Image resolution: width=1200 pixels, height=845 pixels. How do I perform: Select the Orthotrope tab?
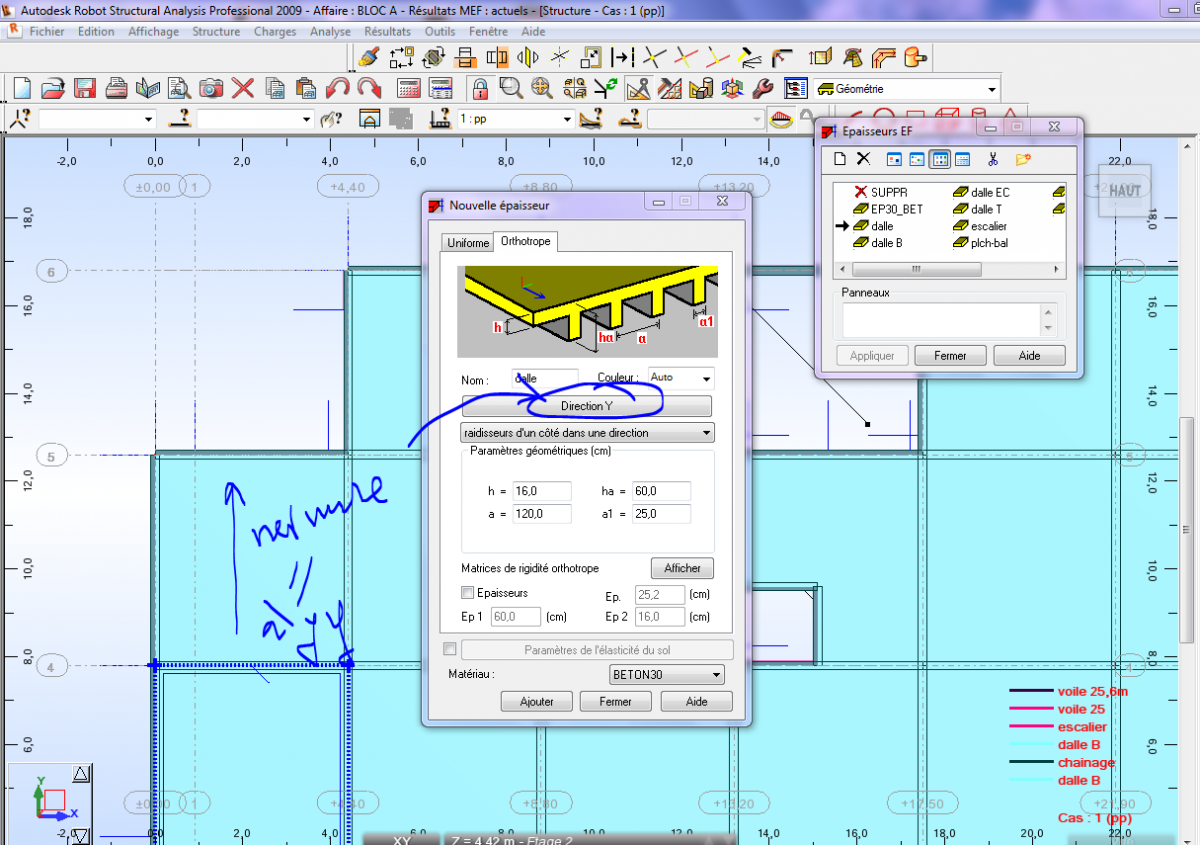pos(526,241)
